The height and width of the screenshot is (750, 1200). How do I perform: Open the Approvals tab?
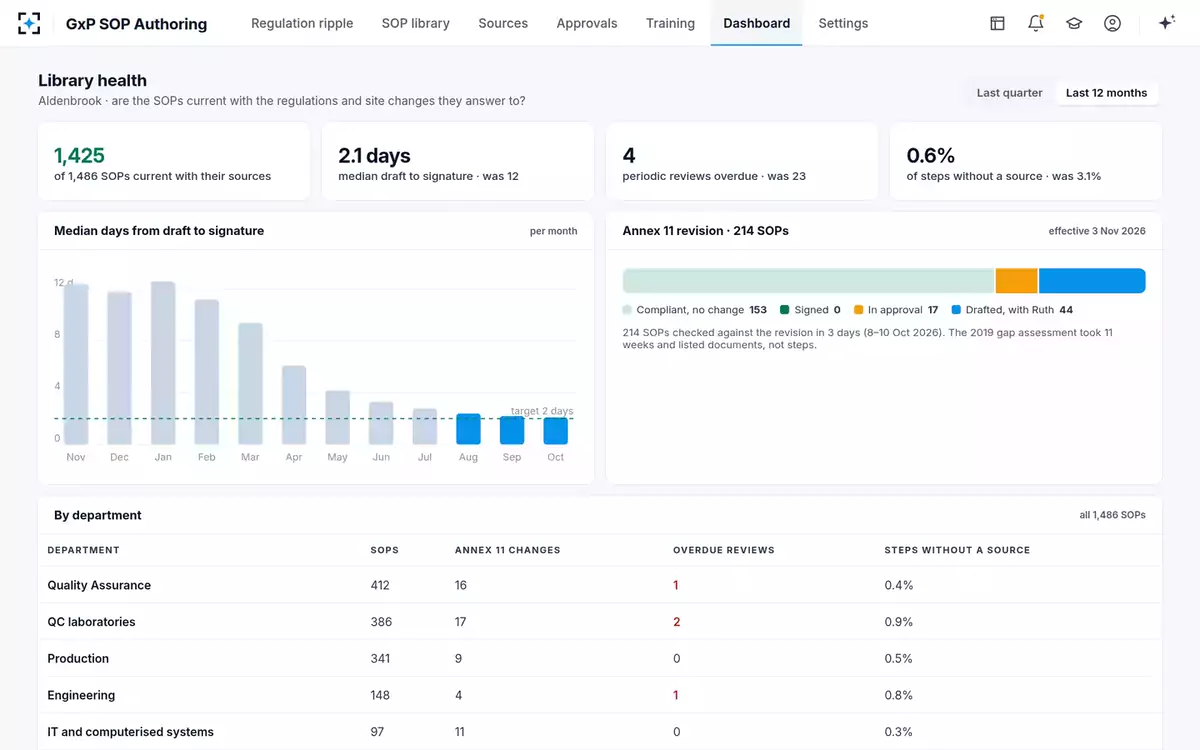(x=587, y=23)
